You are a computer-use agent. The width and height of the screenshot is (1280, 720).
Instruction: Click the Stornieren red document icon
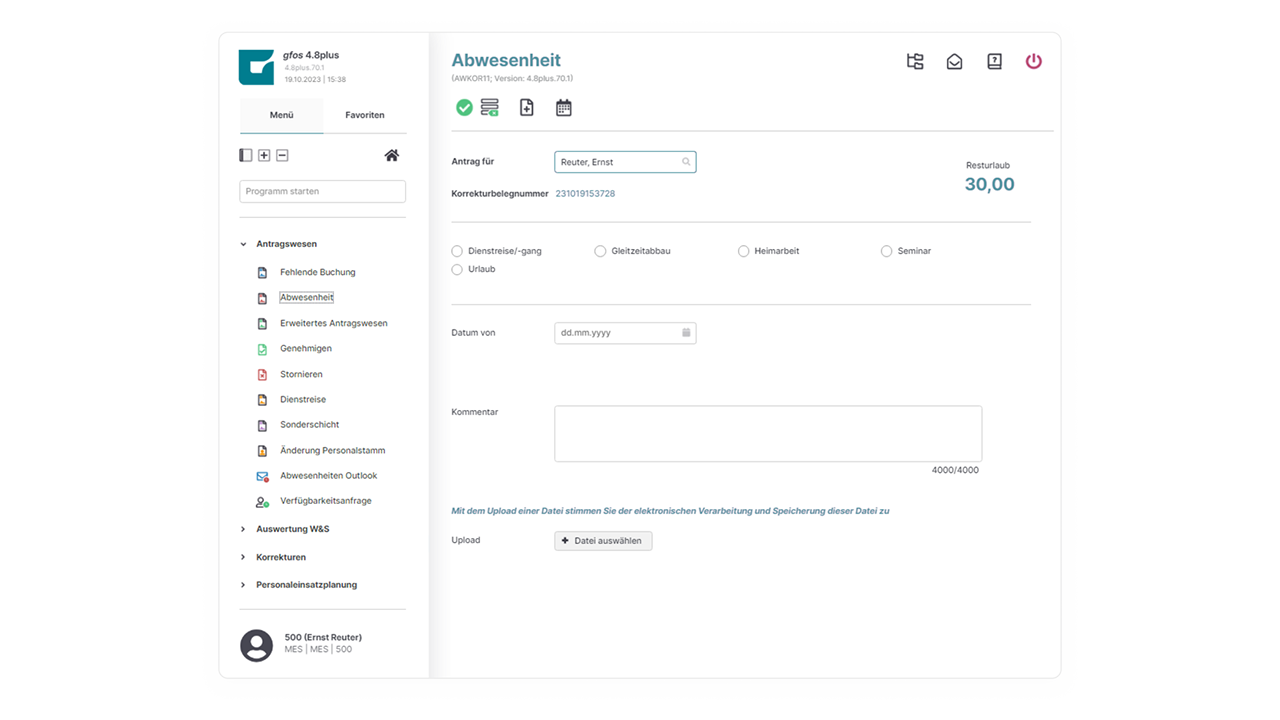click(262, 374)
